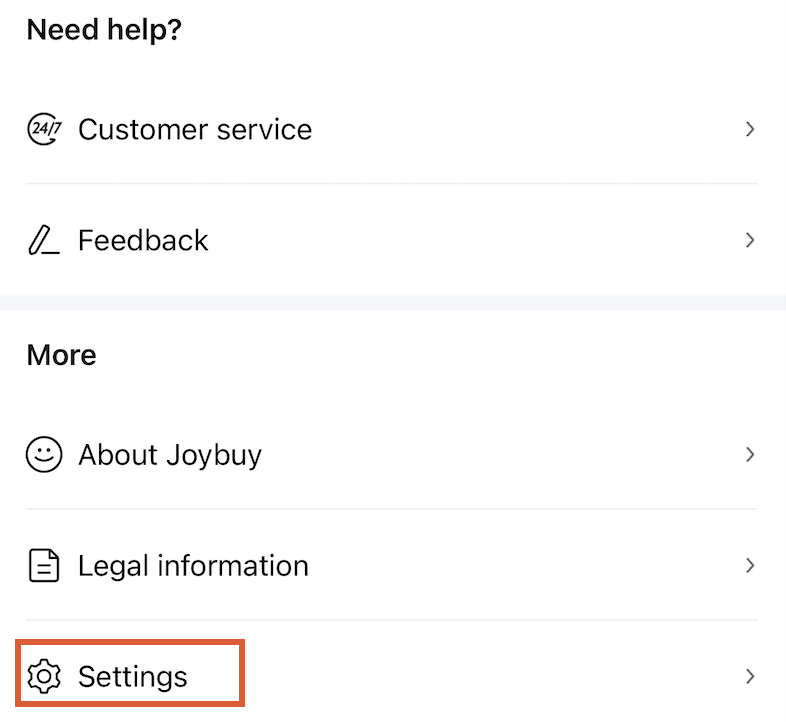Select the Feedback text label

point(143,241)
